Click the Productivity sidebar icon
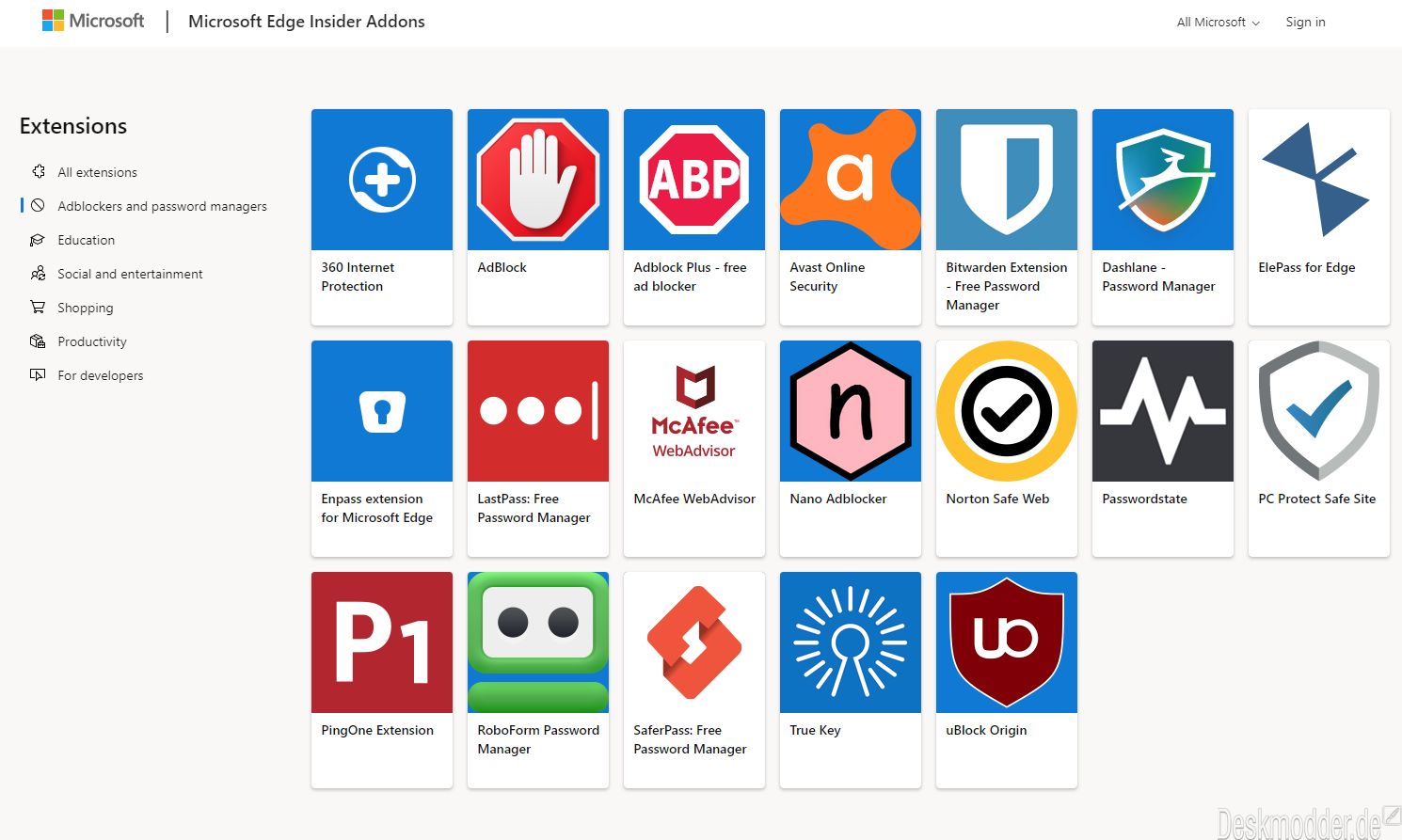The width and height of the screenshot is (1402, 840). [x=38, y=341]
